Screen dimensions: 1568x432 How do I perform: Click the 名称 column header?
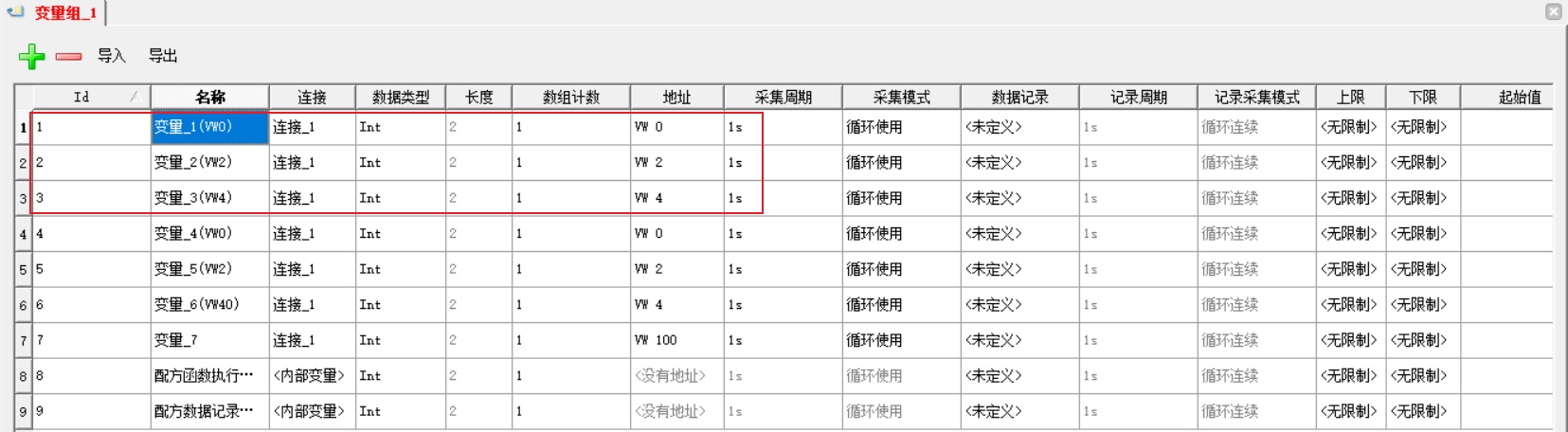coord(210,97)
